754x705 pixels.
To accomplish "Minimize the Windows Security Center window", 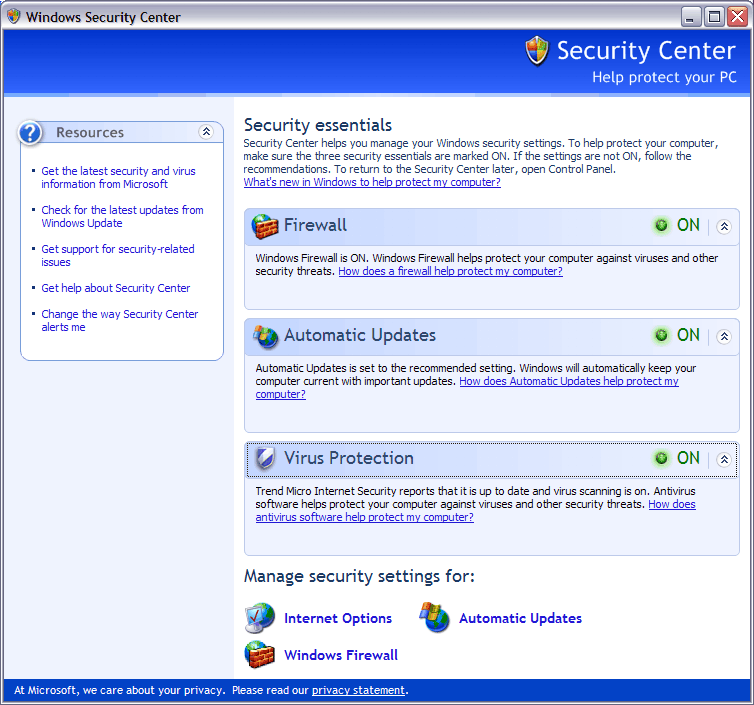I will pos(691,17).
